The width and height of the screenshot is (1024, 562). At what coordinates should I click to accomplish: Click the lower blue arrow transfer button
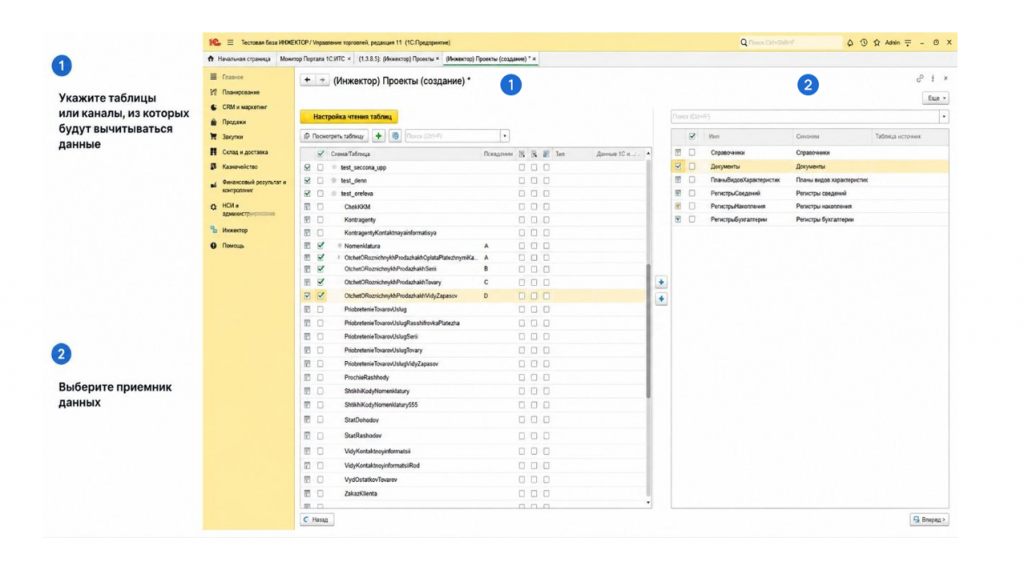tap(661, 298)
